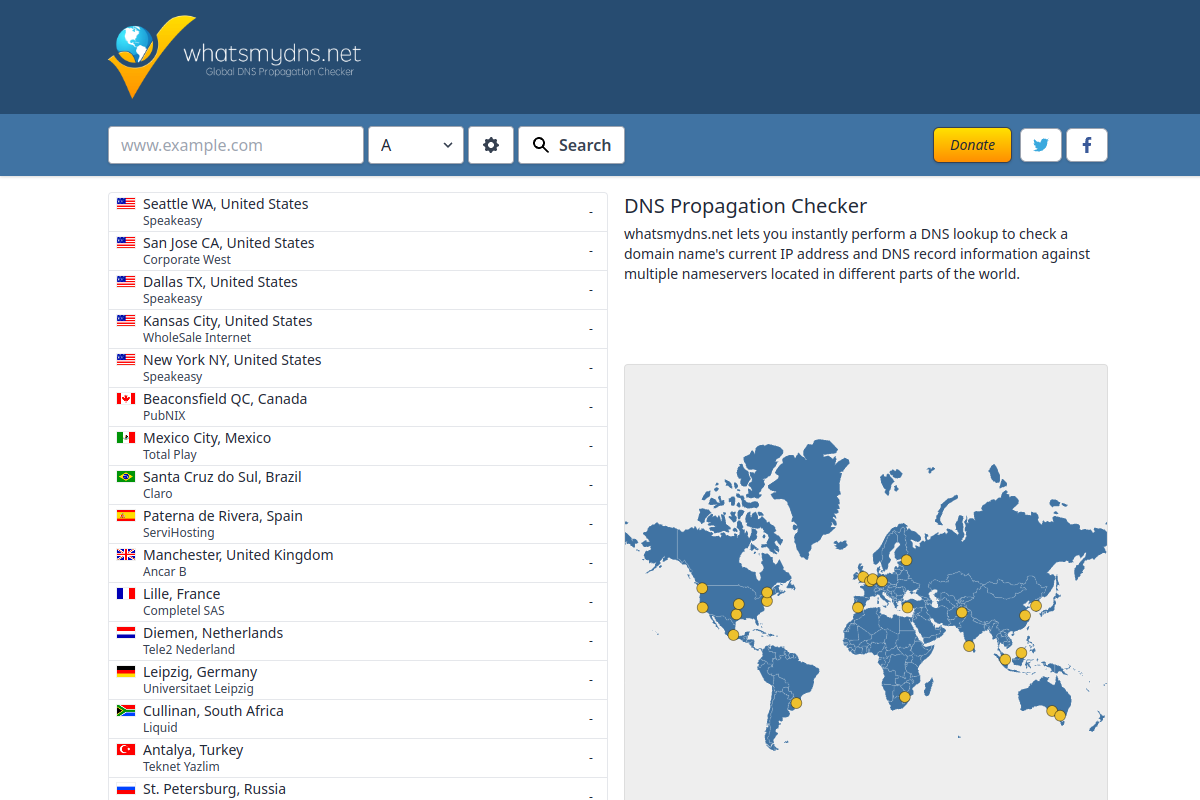Click the Facebook share icon

tap(1086, 144)
